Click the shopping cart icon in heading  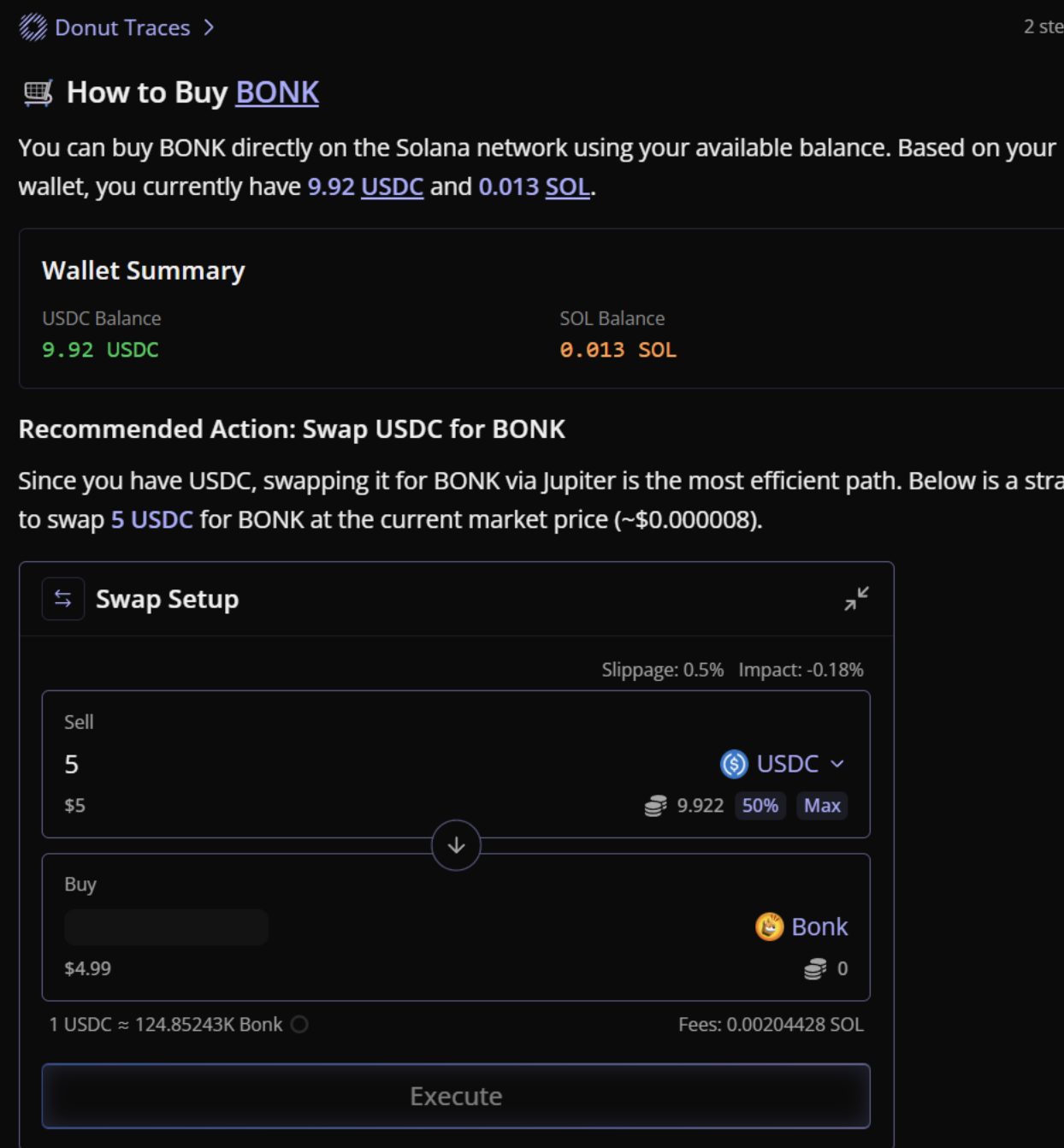pos(38,92)
